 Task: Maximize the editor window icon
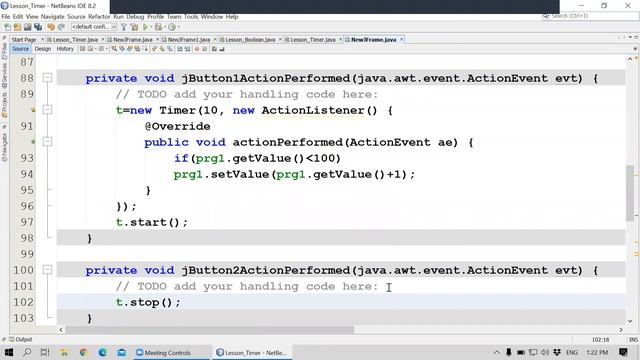(x=636, y=37)
